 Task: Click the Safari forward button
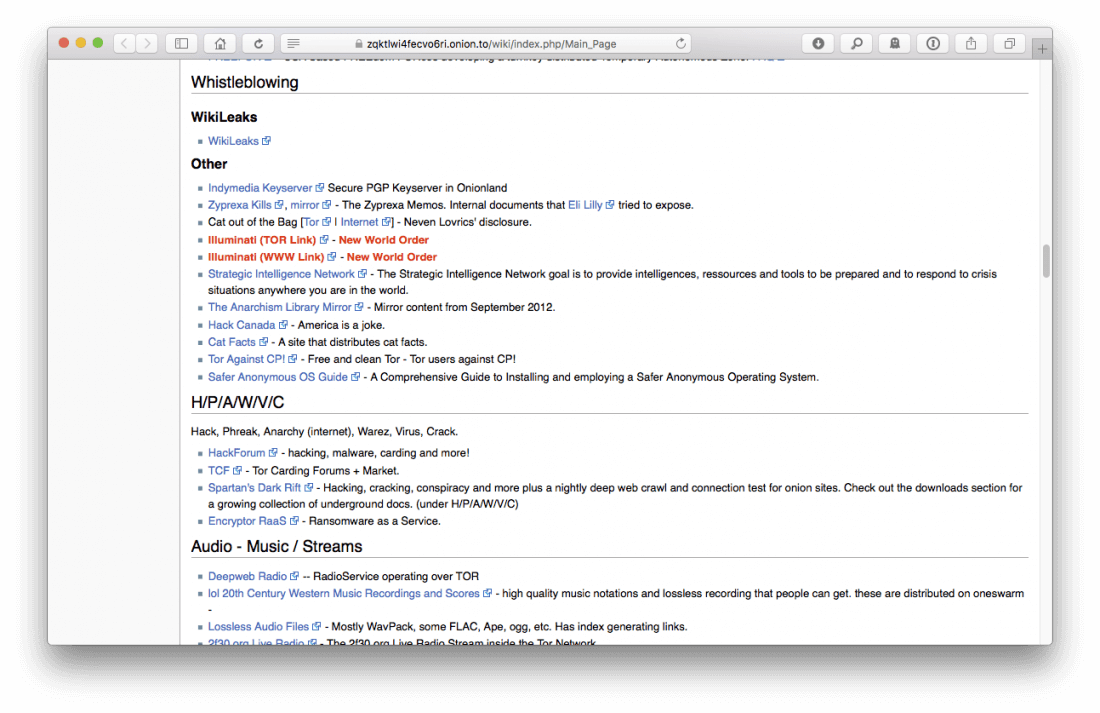click(x=147, y=43)
